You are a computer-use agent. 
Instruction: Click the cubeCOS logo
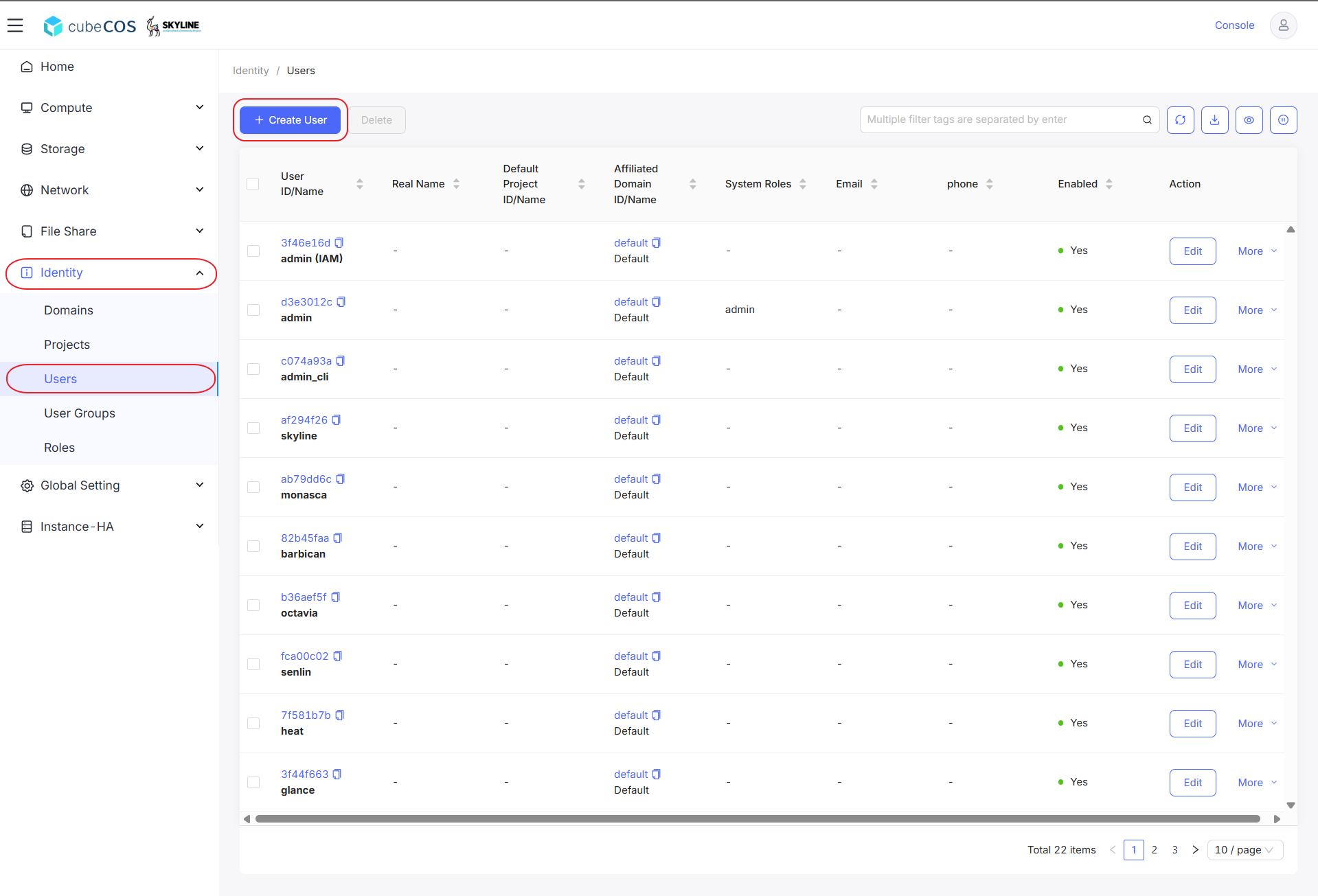coord(90,26)
